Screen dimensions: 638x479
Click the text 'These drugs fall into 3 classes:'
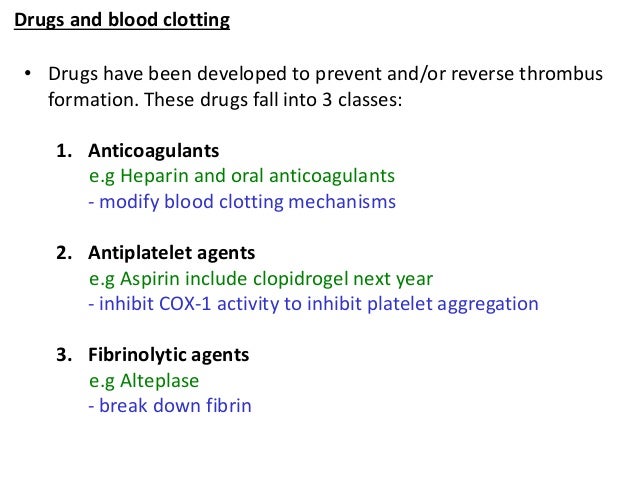[x=273, y=100]
